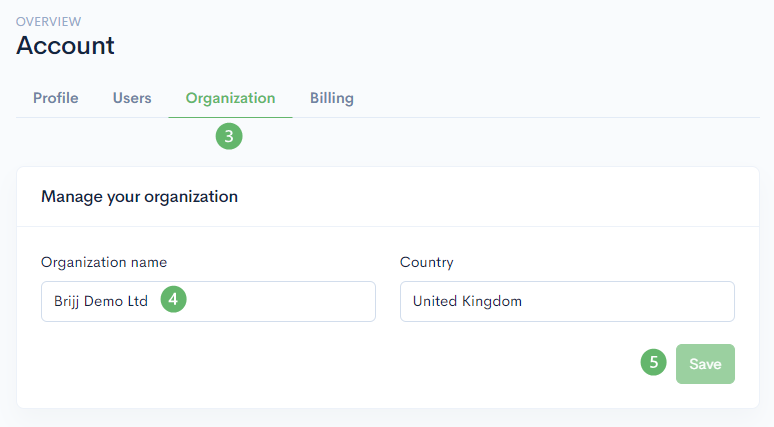Screen dimensions: 774x427
Task: Click the 'Account' page title
Action: point(66,45)
